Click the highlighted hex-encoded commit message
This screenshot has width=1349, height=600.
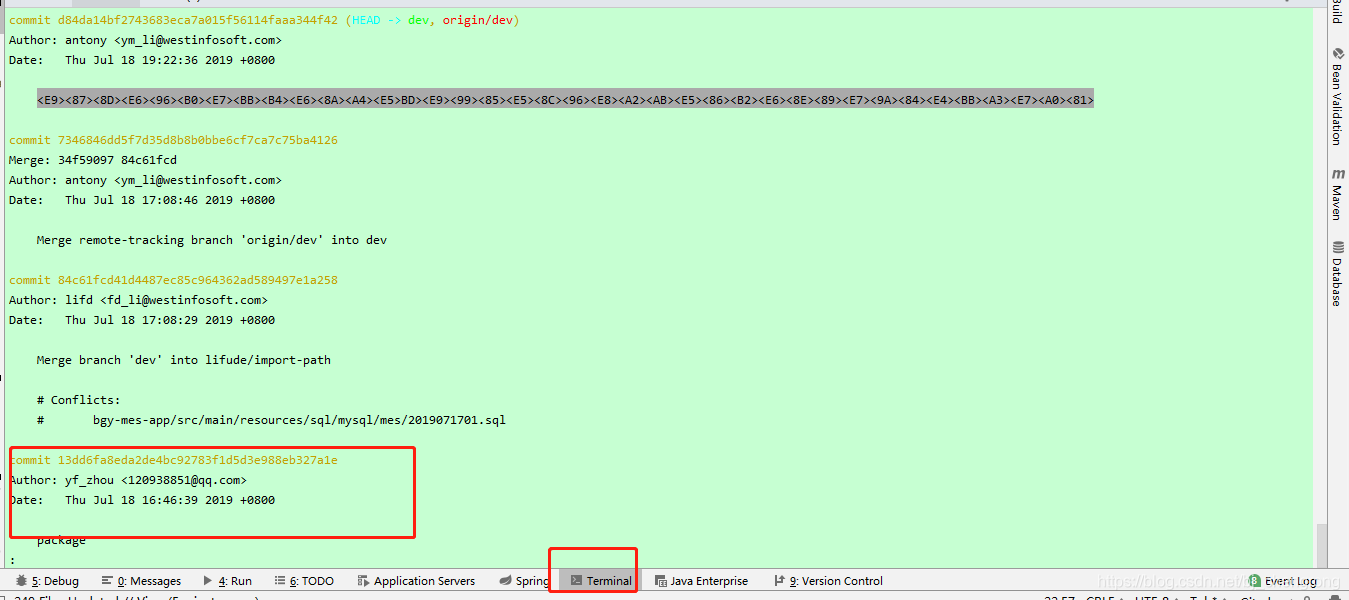565,100
